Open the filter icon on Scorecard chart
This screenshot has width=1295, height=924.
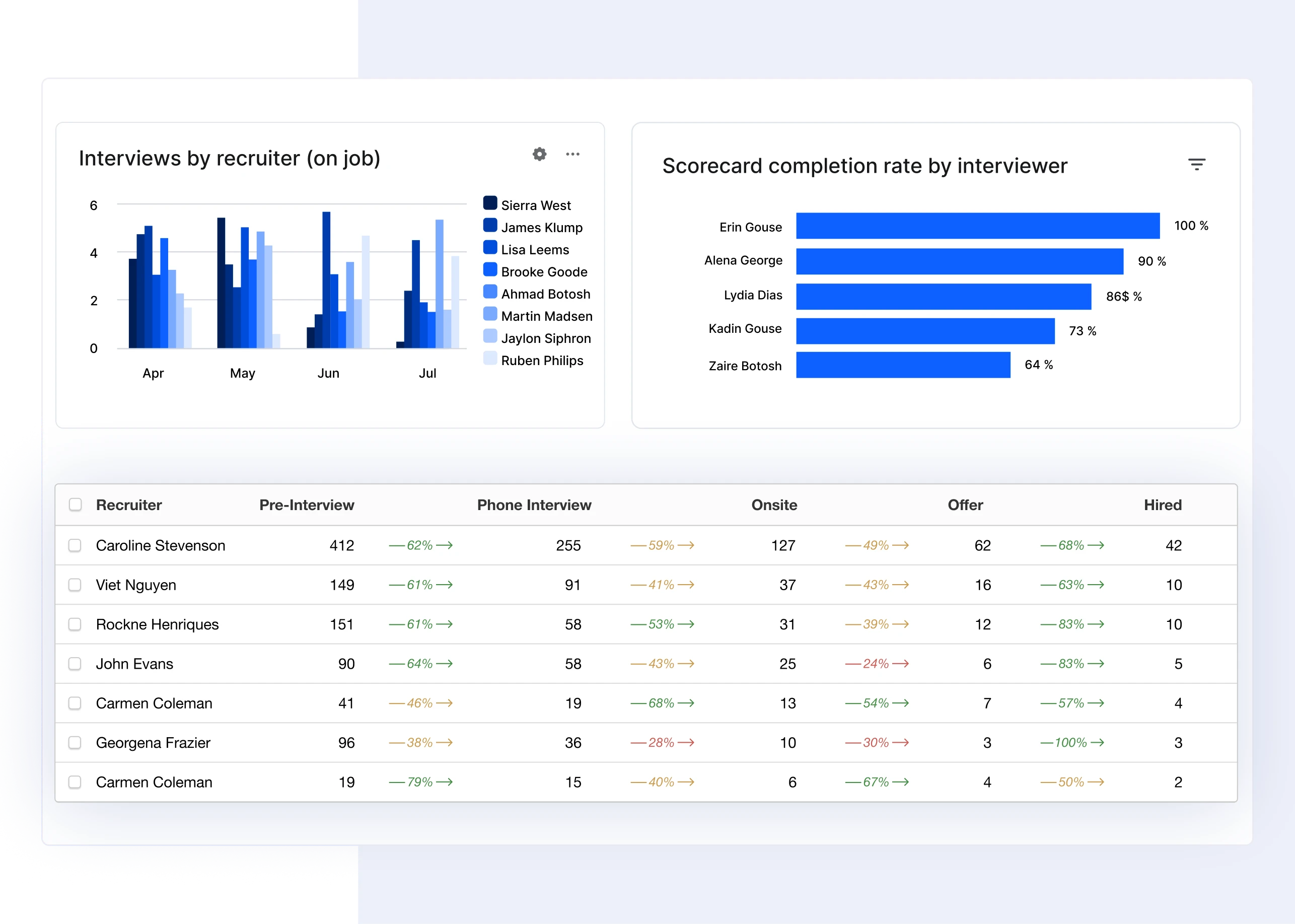pyautogui.click(x=1197, y=165)
